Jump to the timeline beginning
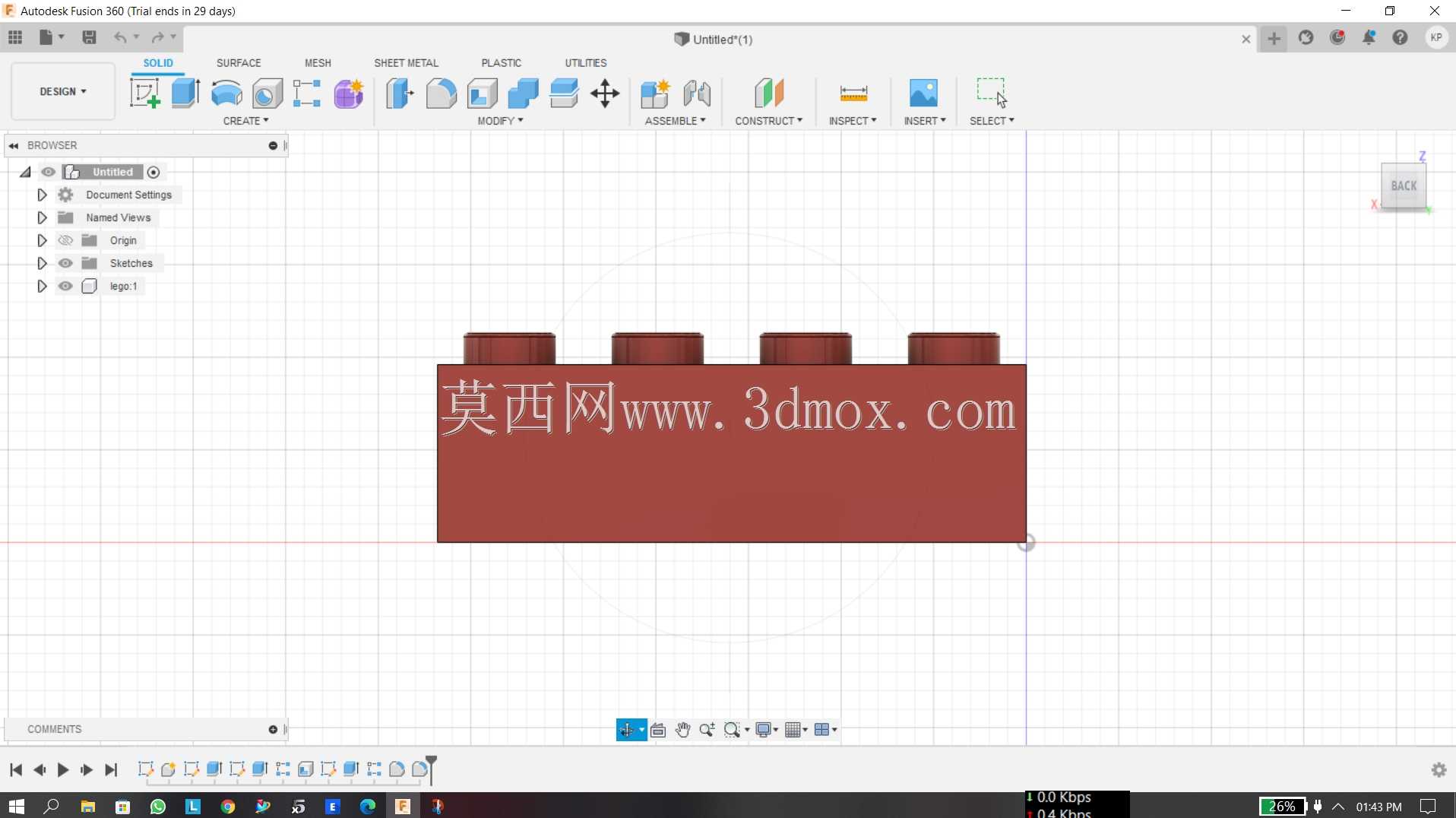The height and width of the screenshot is (818, 1456). point(16,770)
